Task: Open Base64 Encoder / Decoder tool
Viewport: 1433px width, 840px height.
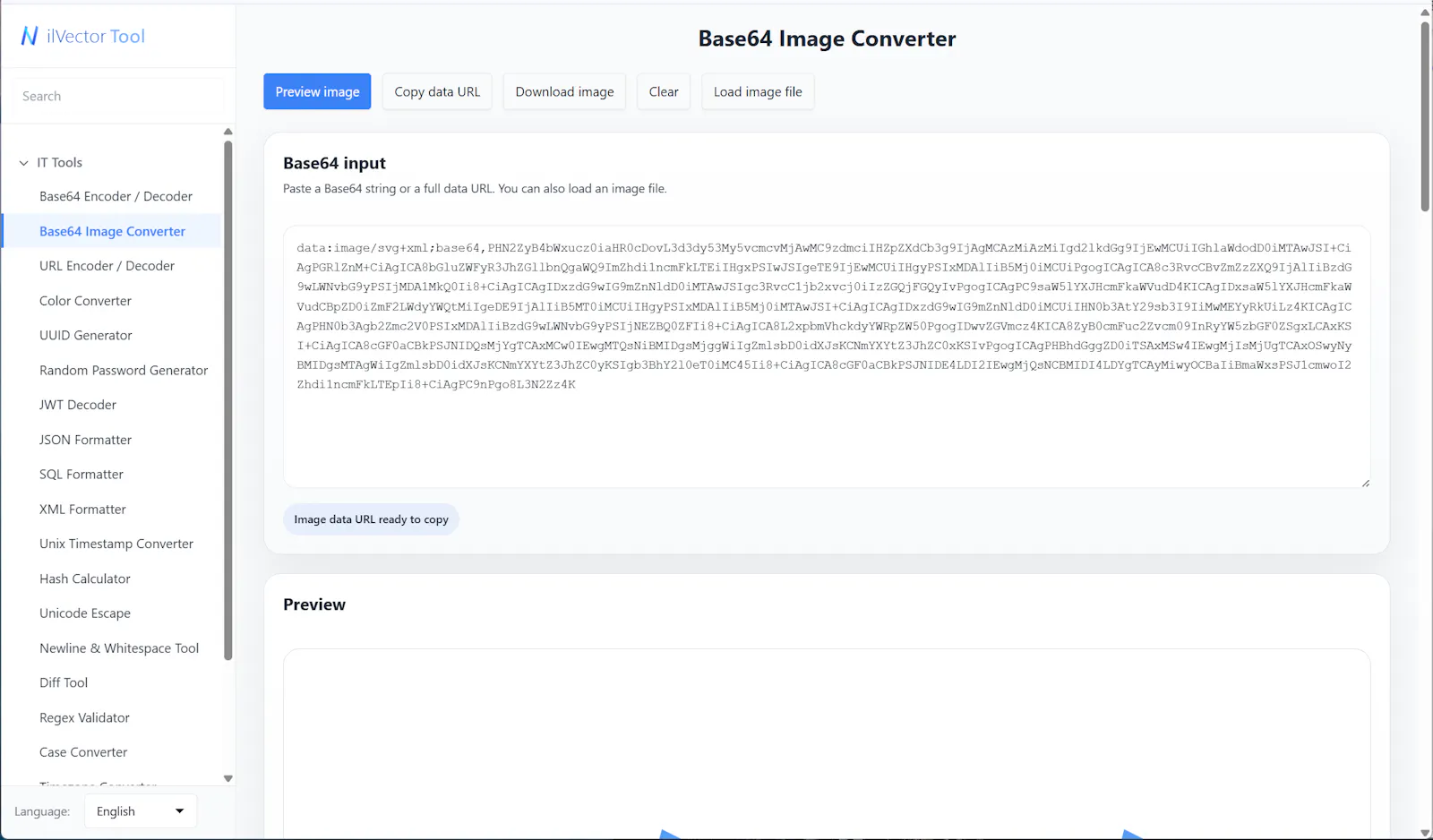Action: pos(116,196)
